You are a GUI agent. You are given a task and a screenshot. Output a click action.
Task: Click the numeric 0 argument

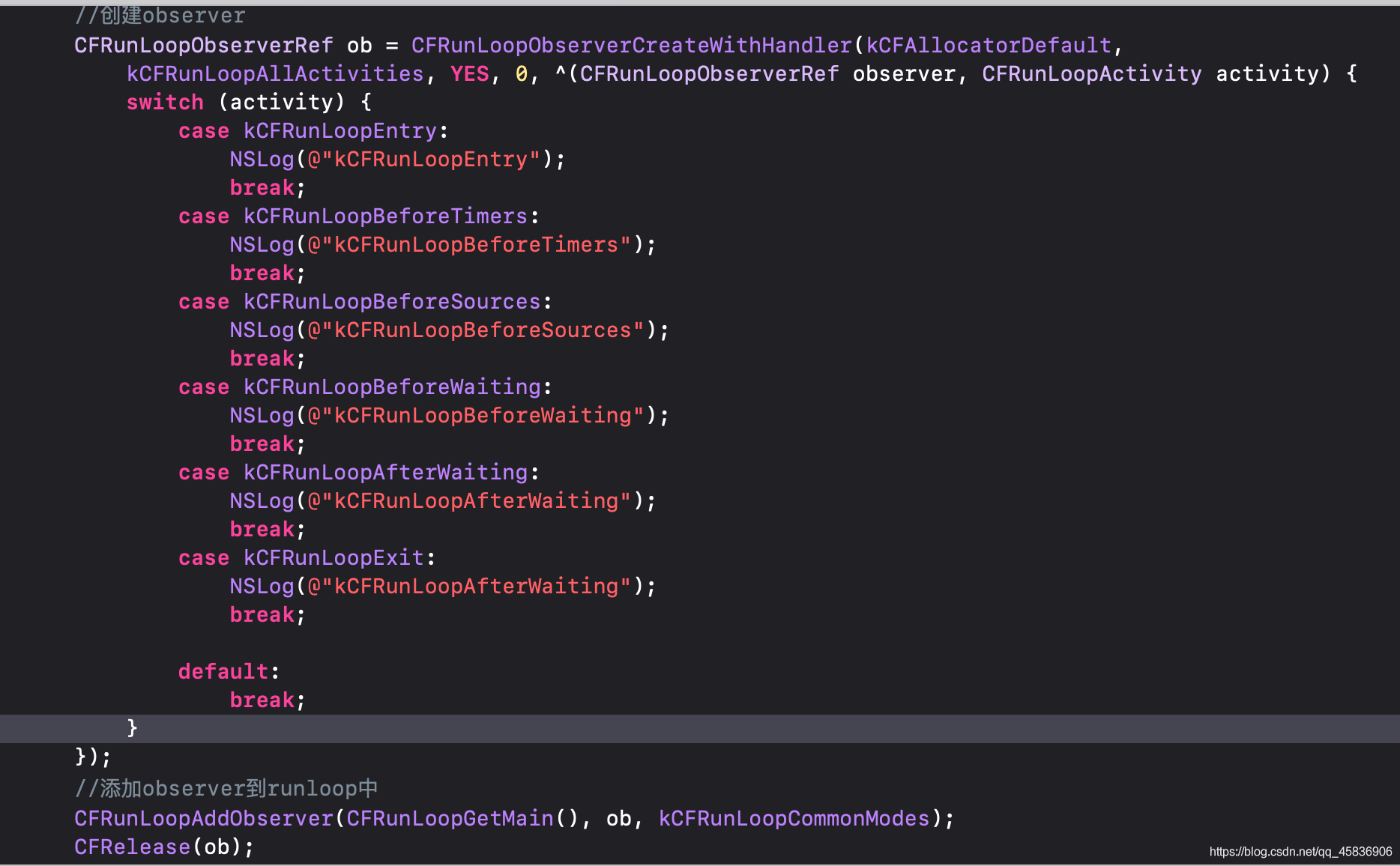pos(522,74)
